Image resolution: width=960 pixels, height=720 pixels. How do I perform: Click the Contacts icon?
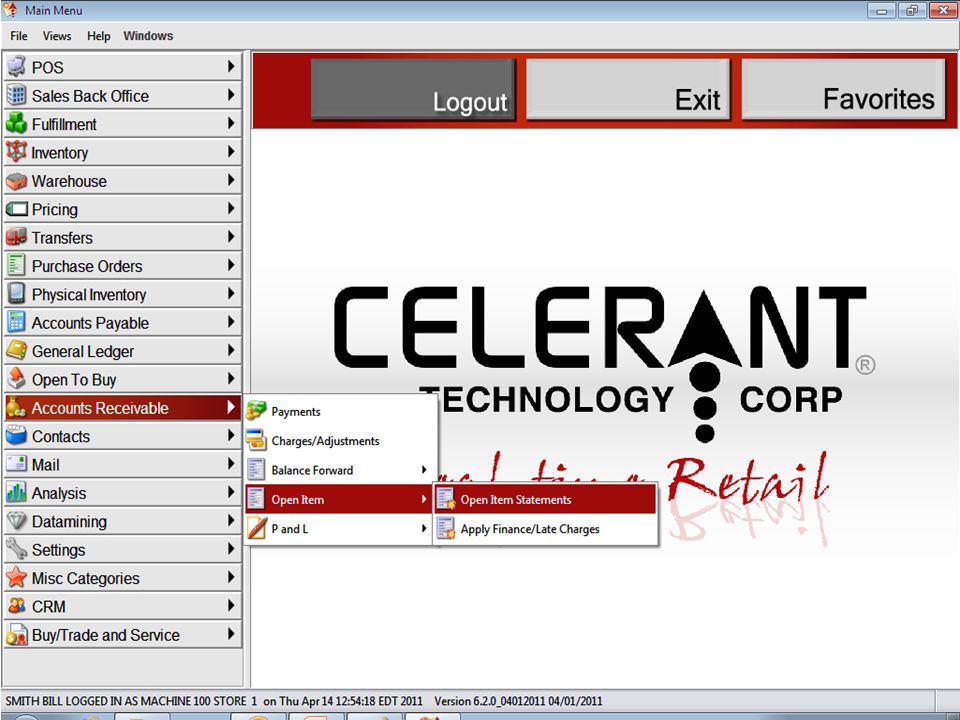pyautogui.click(x=17, y=436)
